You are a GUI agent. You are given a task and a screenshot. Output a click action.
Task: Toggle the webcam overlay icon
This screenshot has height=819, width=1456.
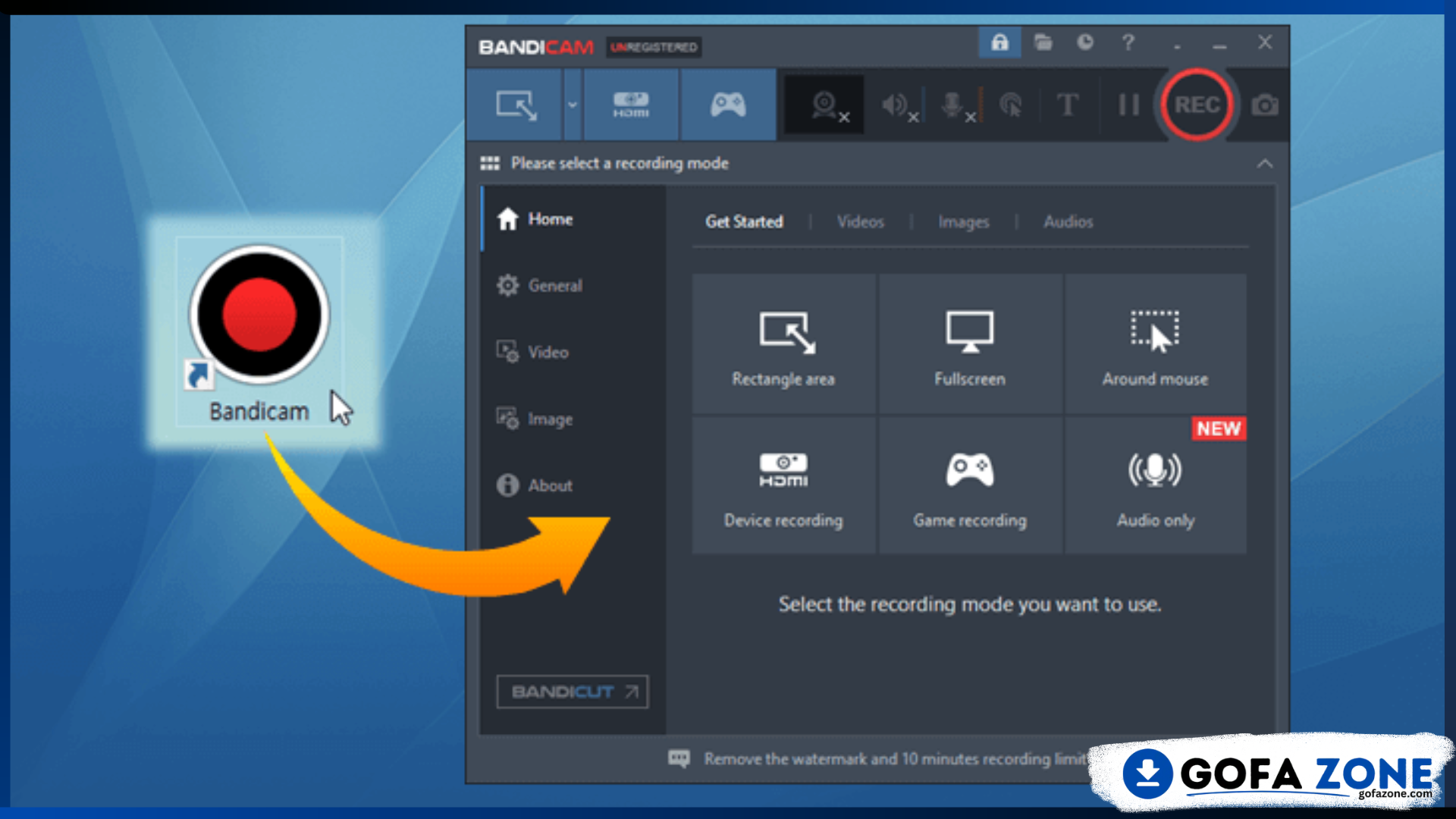pyautogui.click(x=825, y=105)
